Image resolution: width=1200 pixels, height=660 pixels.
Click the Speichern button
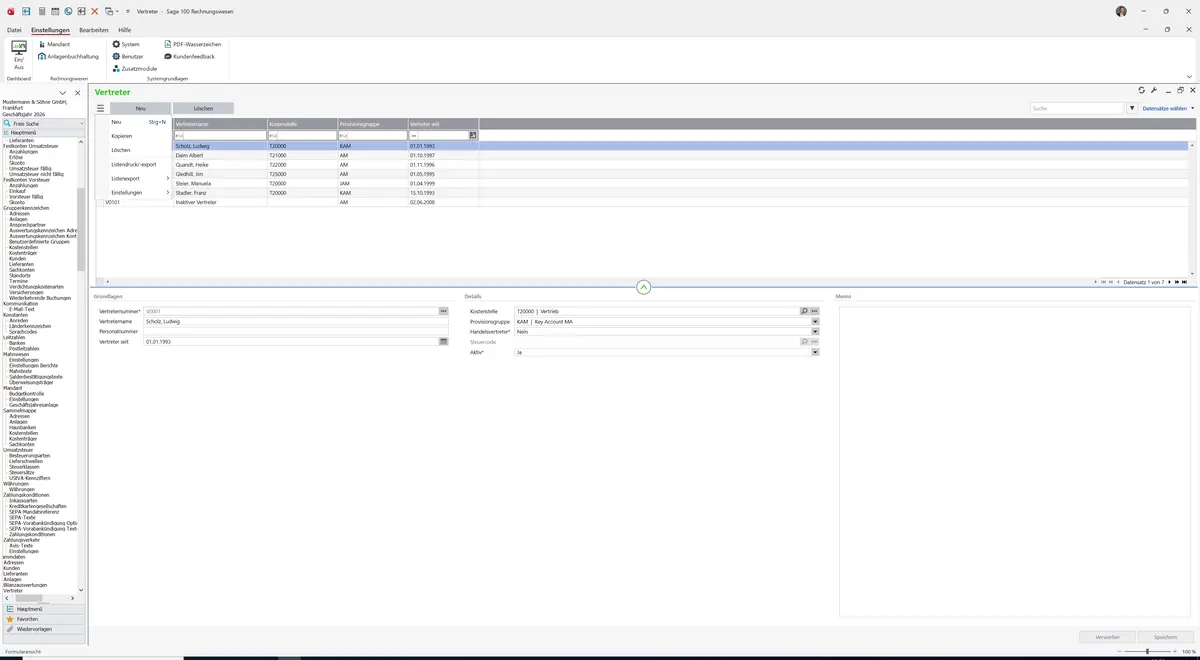click(x=1166, y=637)
